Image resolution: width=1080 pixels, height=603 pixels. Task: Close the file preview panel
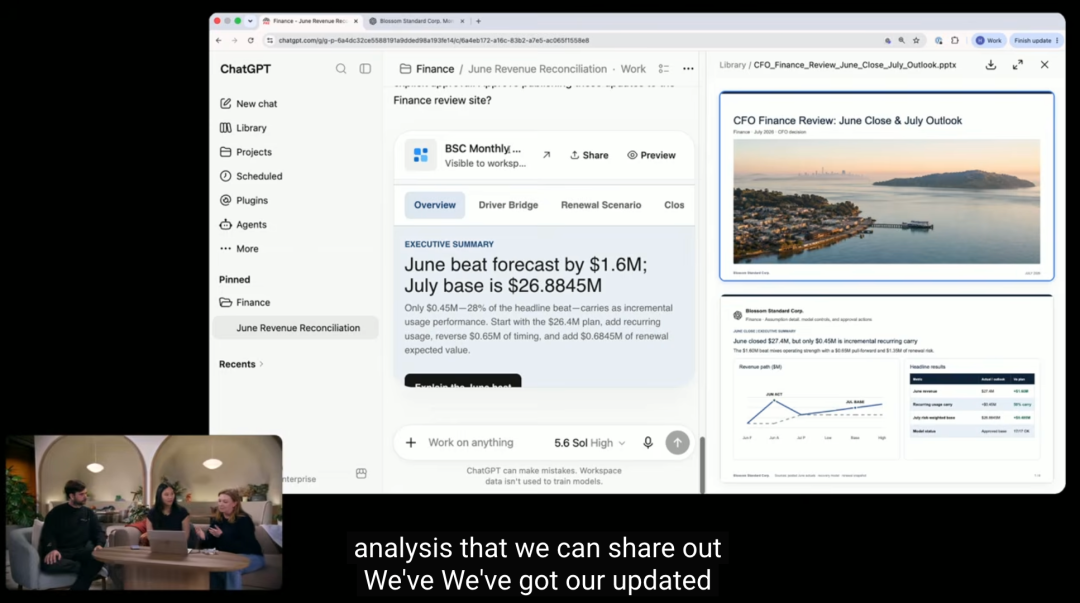coord(1044,65)
